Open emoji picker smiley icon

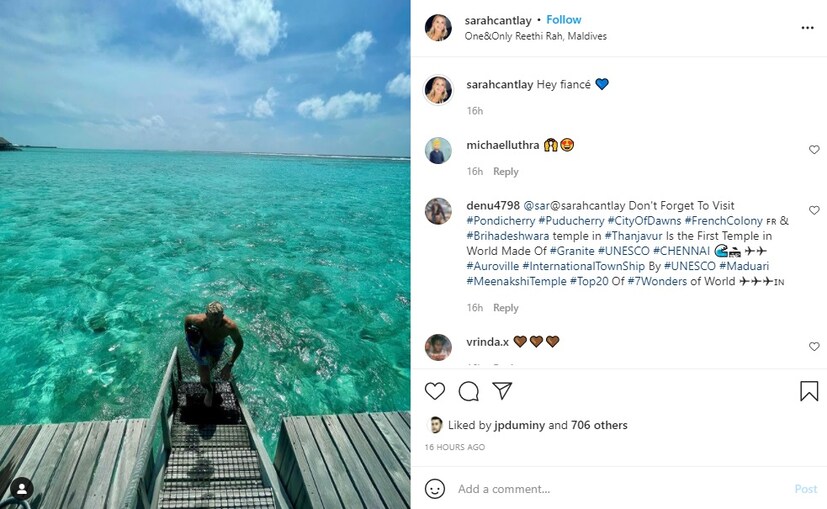tap(435, 489)
